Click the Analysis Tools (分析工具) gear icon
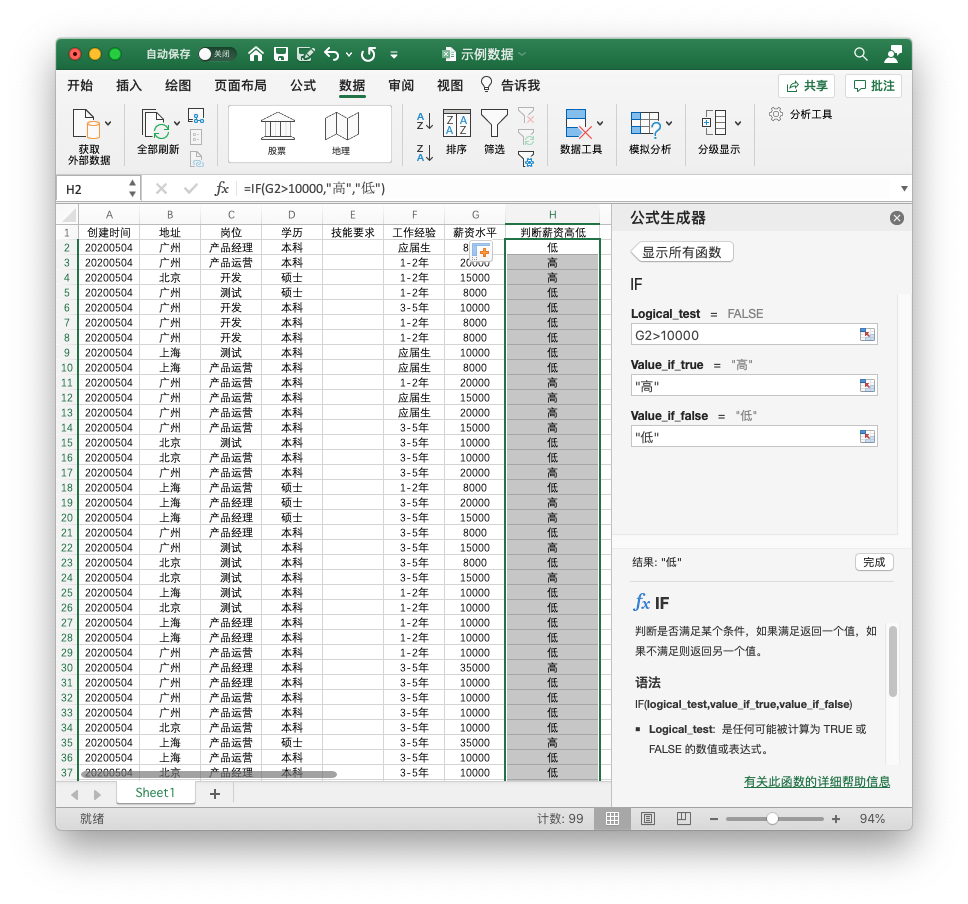The height and width of the screenshot is (904, 968). (776, 114)
